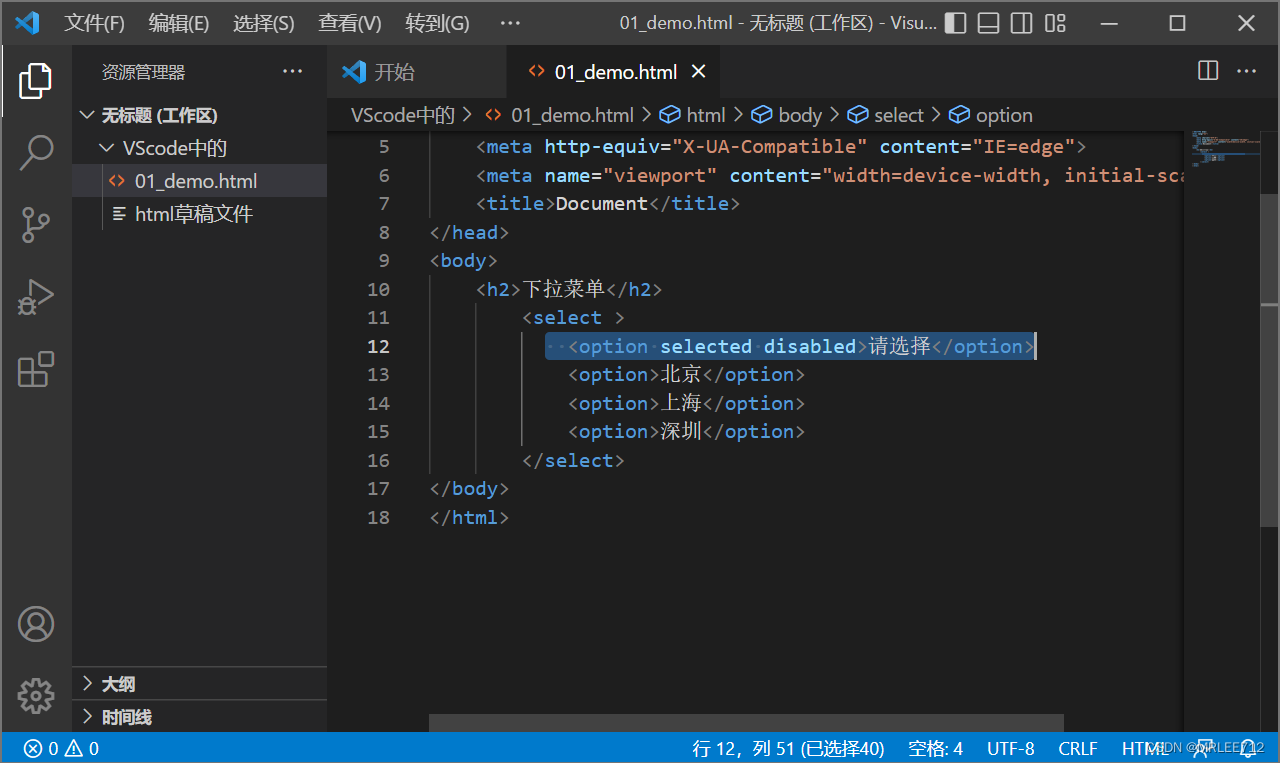The width and height of the screenshot is (1280, 763).
Task: Collapse the 无标题 (工作区) section
Action: tap(199, 115)
